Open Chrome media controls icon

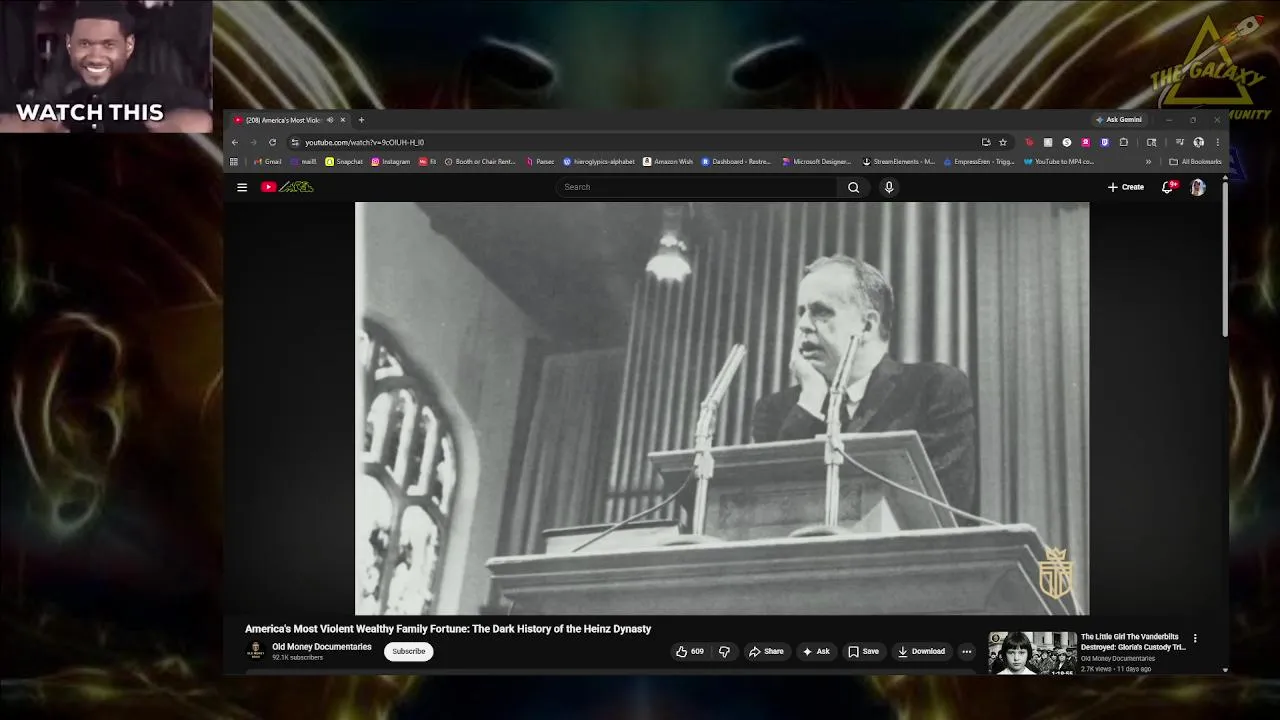pos(1180,142)
